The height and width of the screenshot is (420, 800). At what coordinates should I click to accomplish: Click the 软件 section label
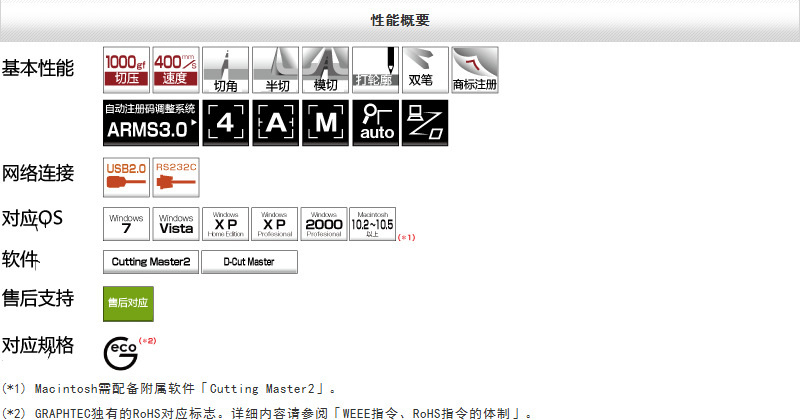(20, 259)
